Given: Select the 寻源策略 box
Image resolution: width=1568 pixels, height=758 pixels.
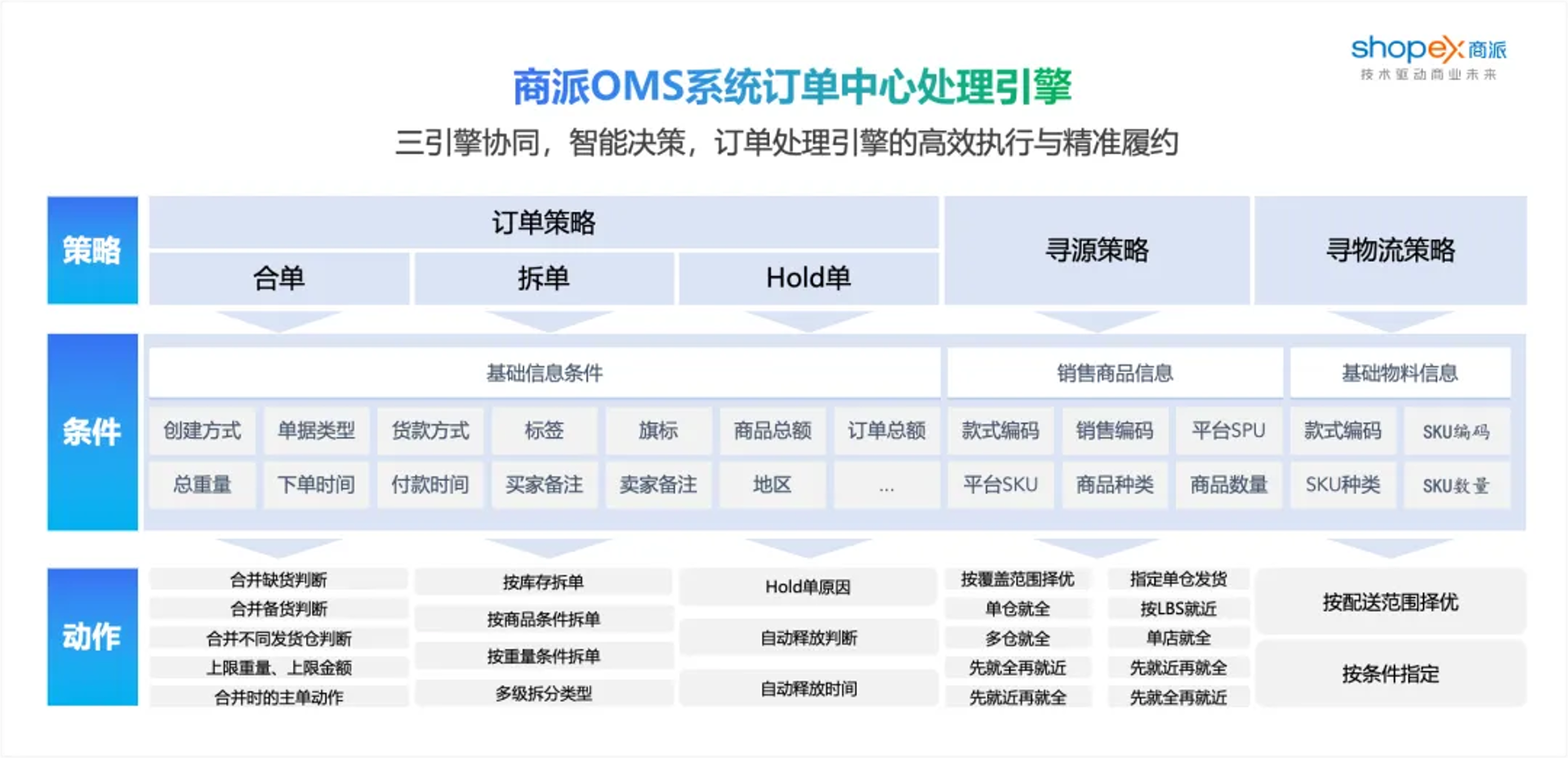Looking at the screenshot, I should pos(1097,250).
